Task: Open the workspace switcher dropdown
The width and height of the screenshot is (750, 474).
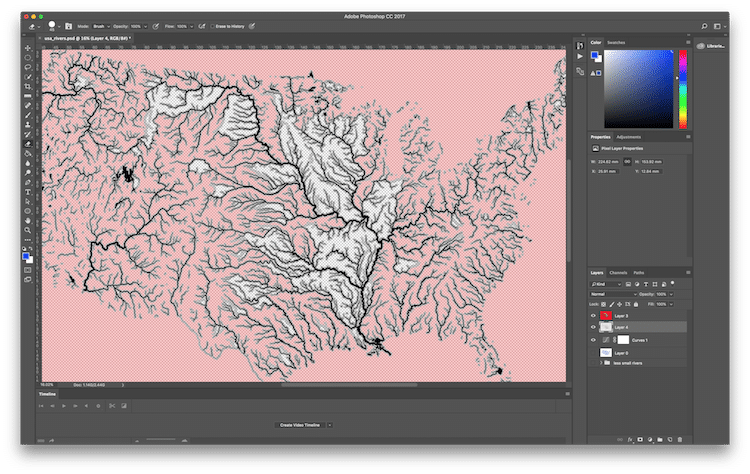Action: (719, 26)
